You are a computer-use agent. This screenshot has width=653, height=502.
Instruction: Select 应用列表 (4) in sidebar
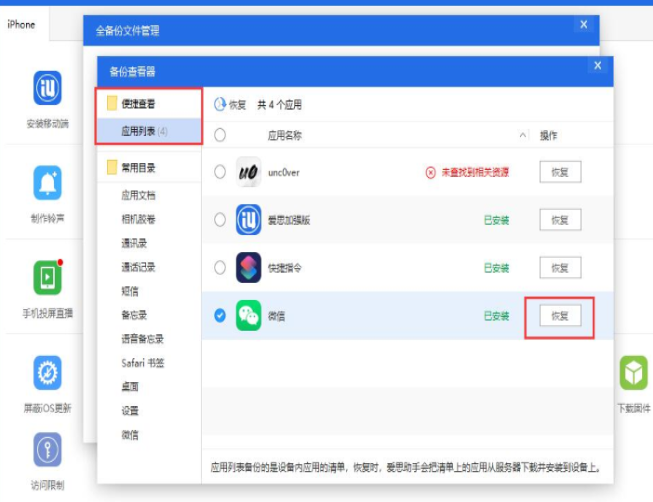click(149, 131)
